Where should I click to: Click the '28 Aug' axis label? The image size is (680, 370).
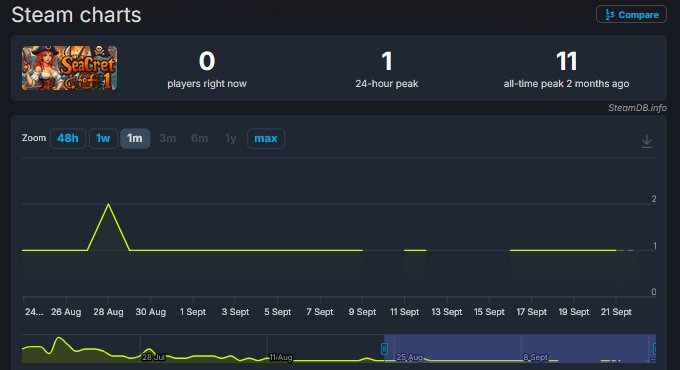tap(108, 312)
